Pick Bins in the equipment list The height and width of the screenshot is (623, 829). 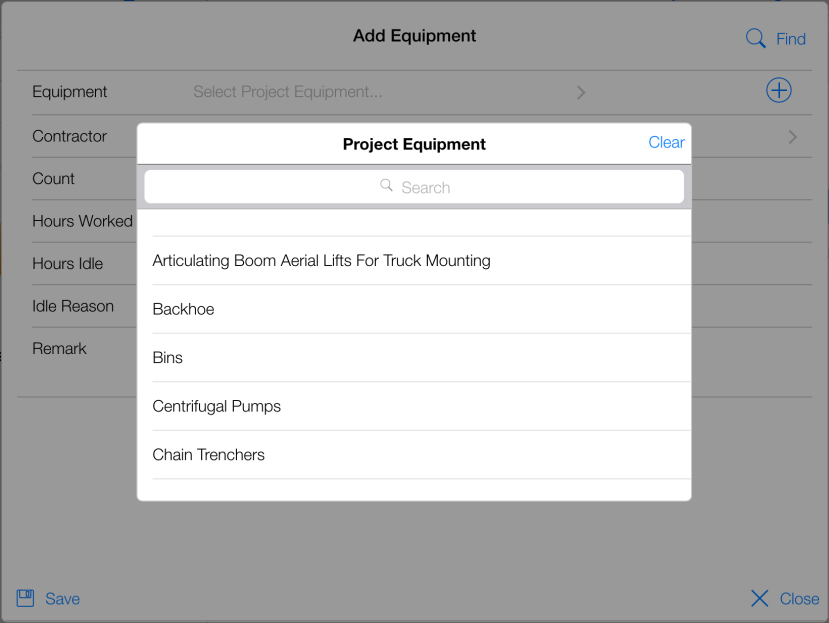(x=168, y=358)
